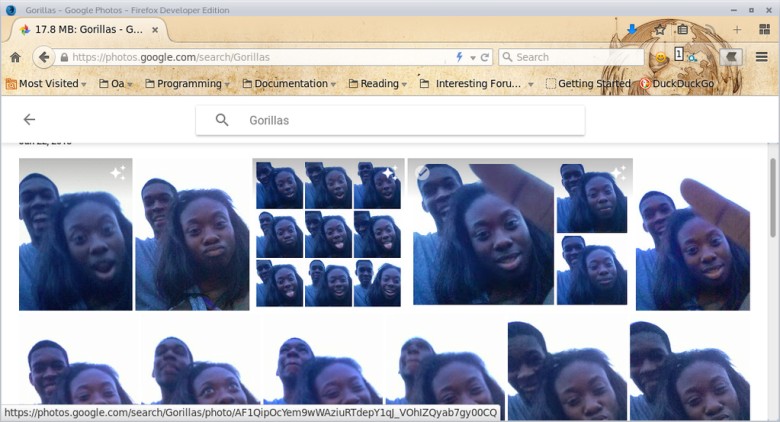Open the URL bar history dropdown arrow
The width and height of the screenshot is (780, 422).
(x=472, y=57)
